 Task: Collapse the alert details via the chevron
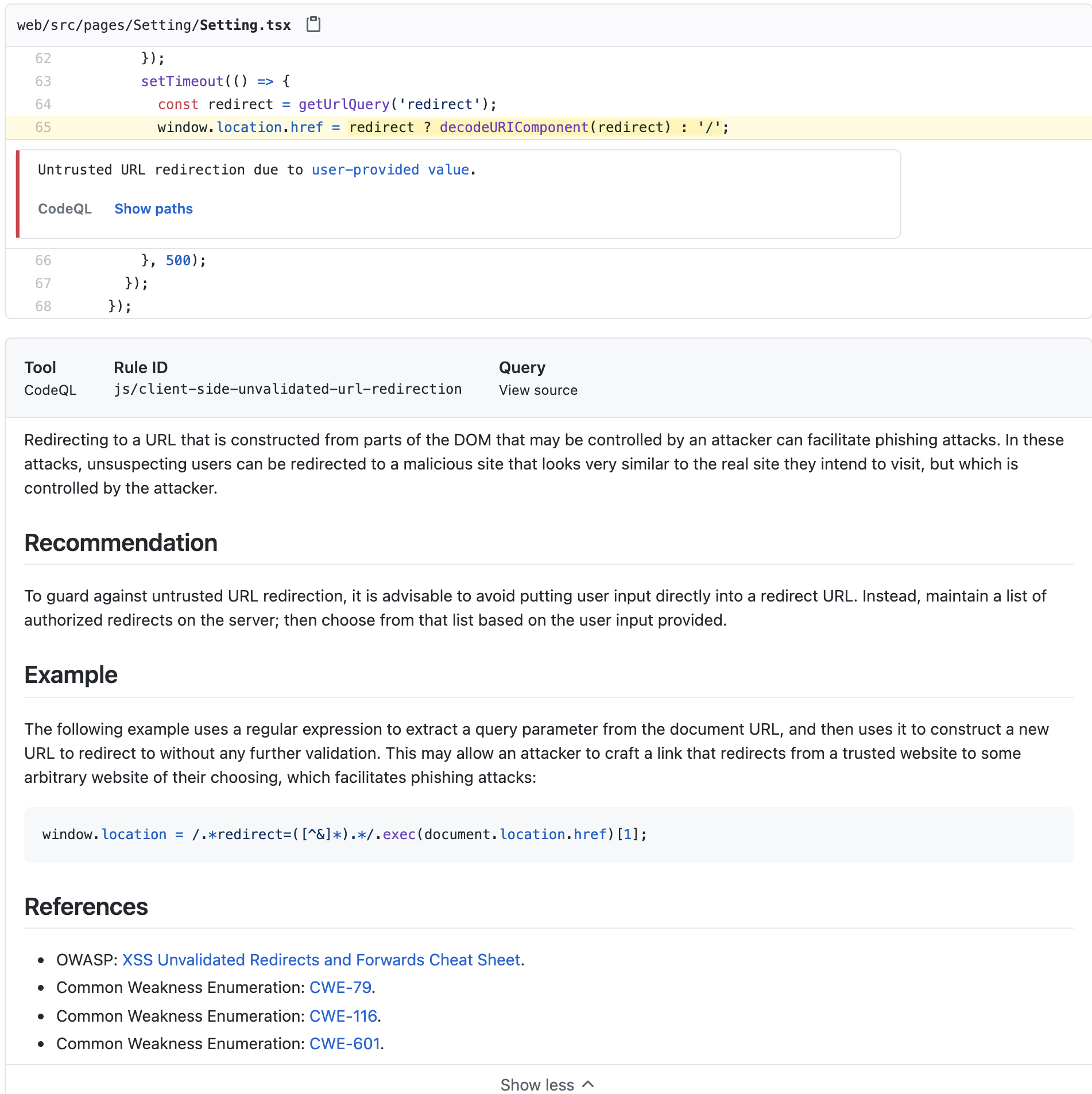coord(587,1084)
